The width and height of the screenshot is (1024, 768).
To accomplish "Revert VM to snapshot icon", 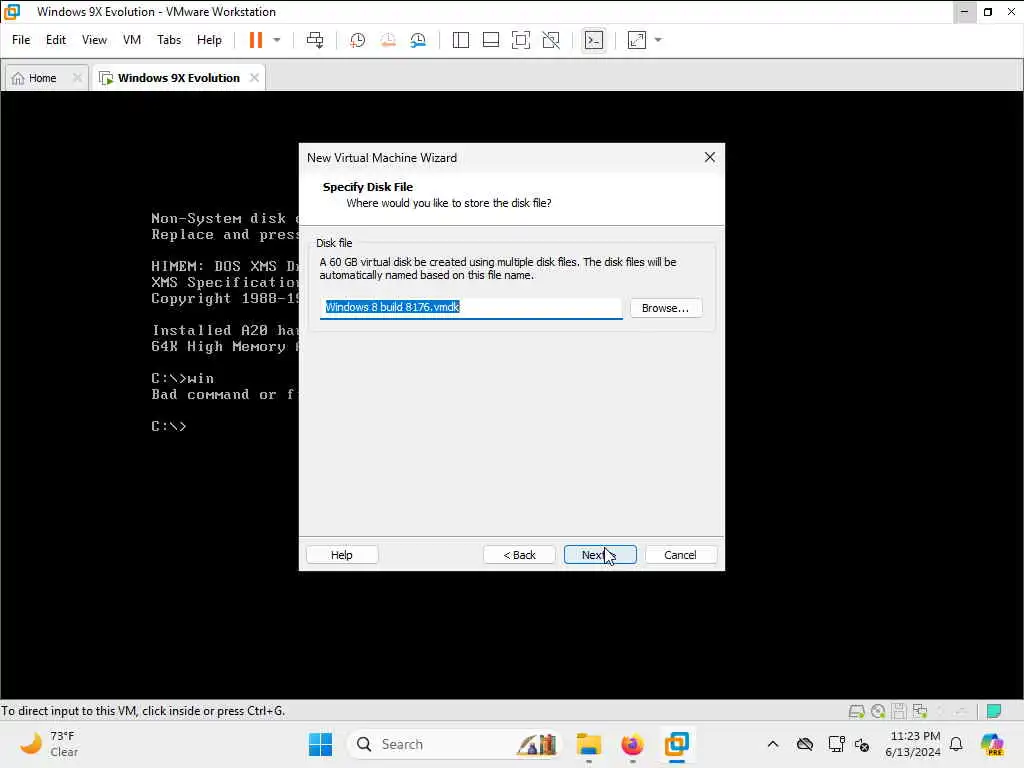I will (388, 40).
